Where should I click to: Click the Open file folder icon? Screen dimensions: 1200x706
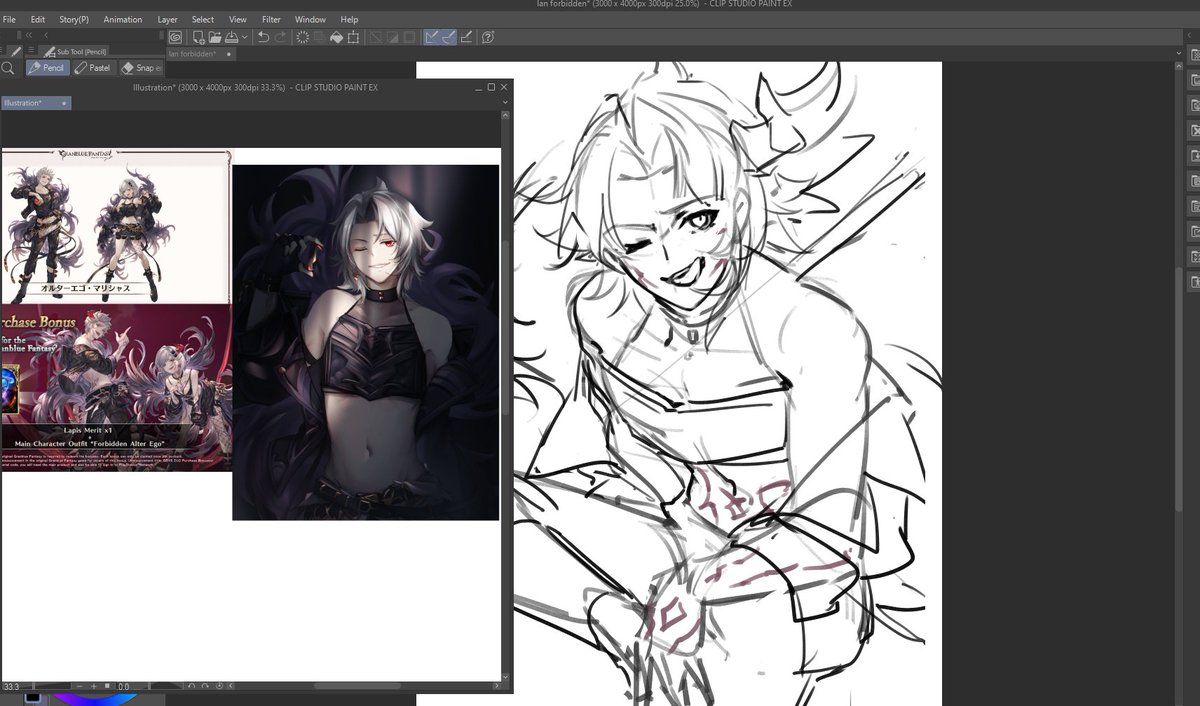[x=215, y=37]
